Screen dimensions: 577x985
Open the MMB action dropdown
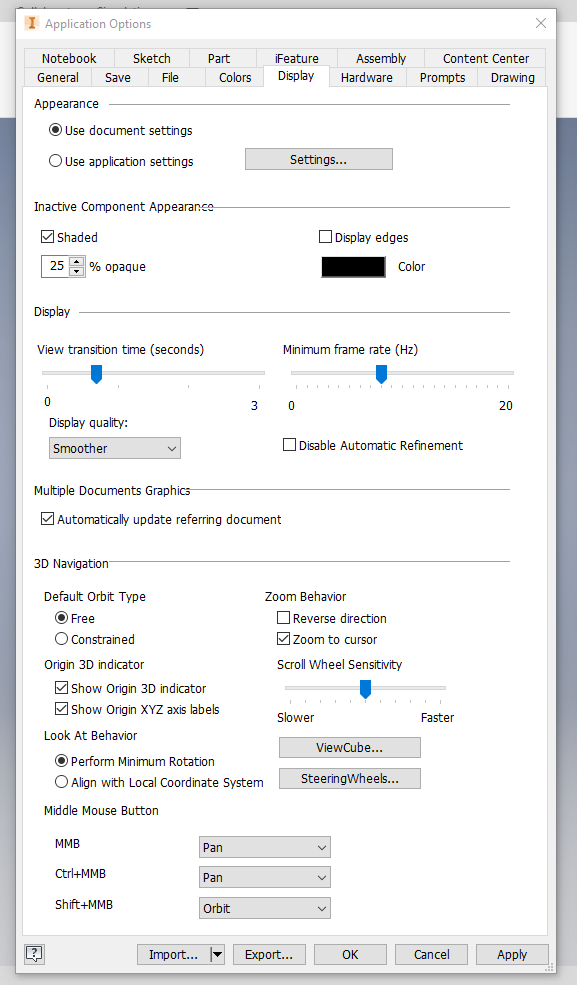click(264, 847)
